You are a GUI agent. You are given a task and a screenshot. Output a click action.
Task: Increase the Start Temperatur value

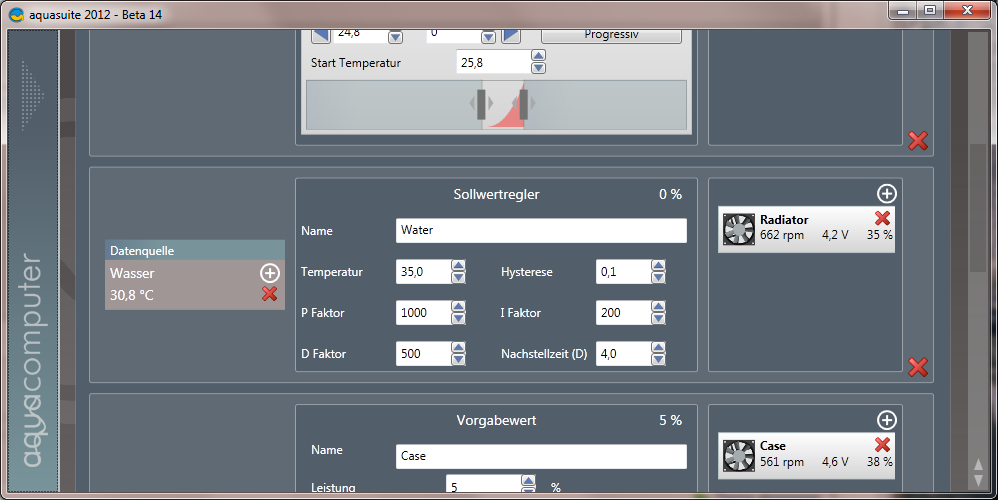pos(538,56)
